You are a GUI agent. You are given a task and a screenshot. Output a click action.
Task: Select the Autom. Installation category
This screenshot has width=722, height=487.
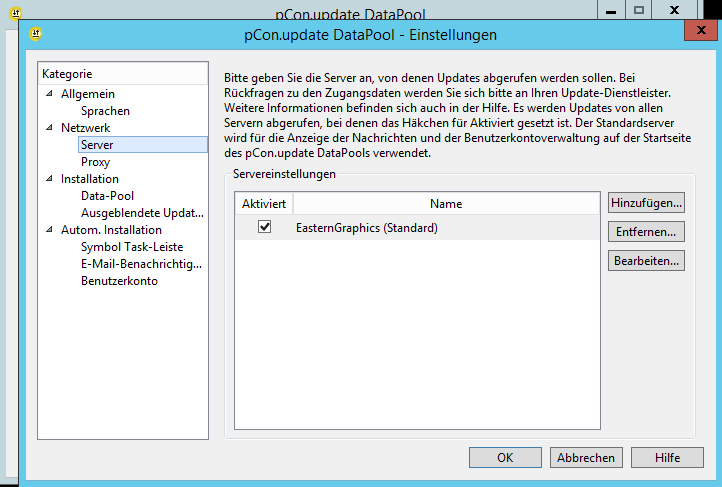pyautogui.click(x=111, y=230)
